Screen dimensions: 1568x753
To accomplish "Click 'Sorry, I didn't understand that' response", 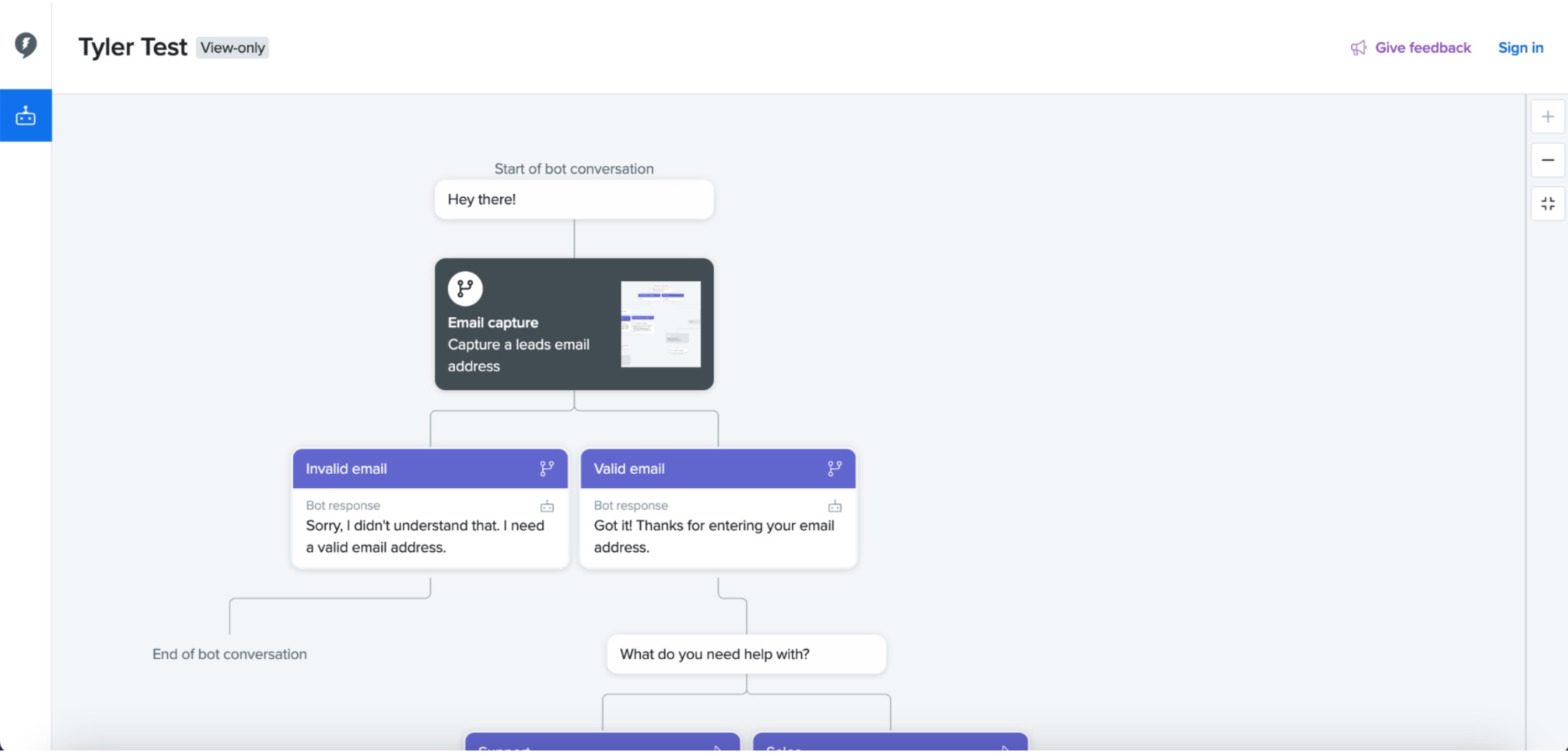I will (426, 536).
